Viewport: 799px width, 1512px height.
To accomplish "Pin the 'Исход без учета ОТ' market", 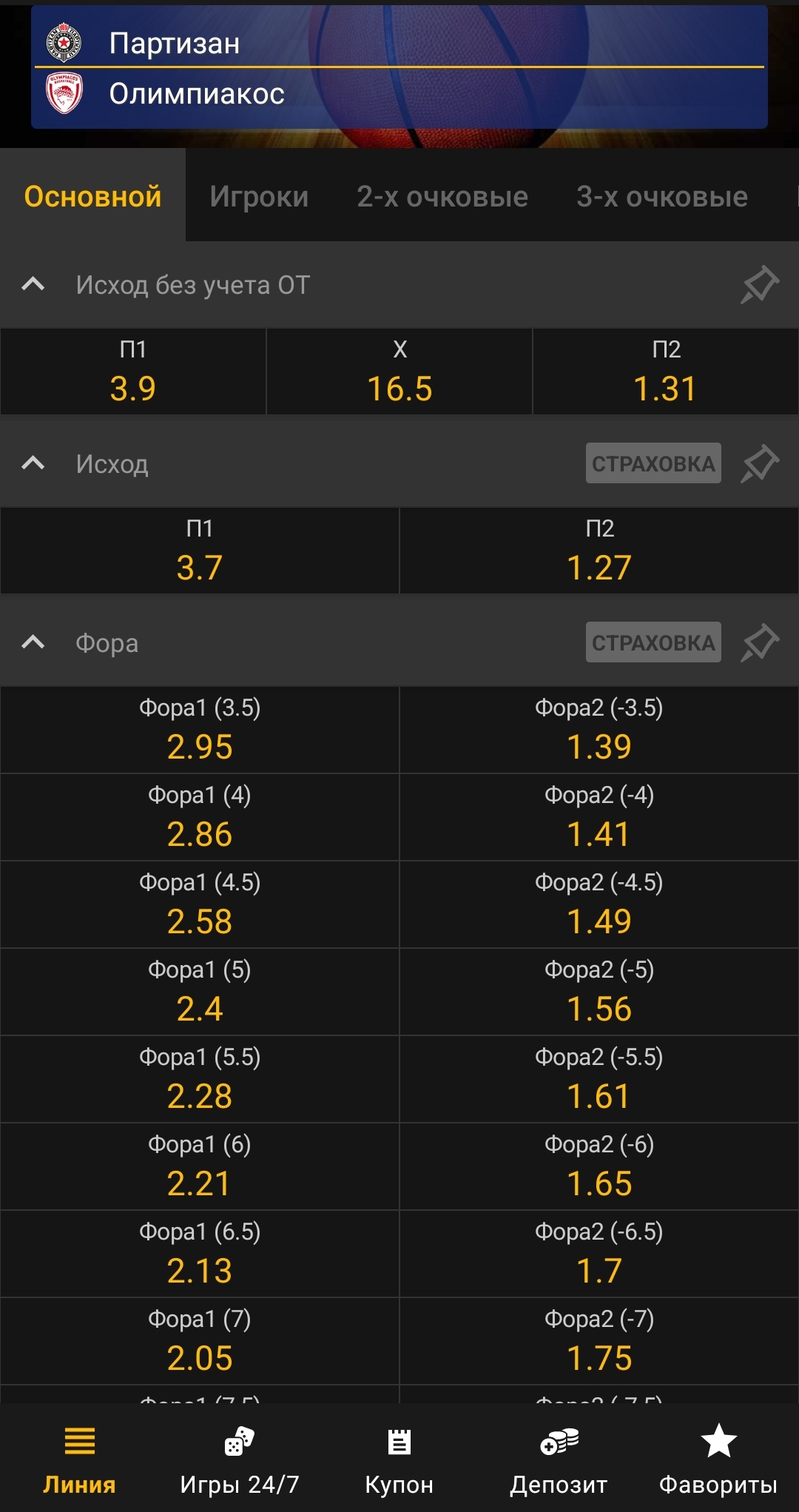I will click(760, 285).
